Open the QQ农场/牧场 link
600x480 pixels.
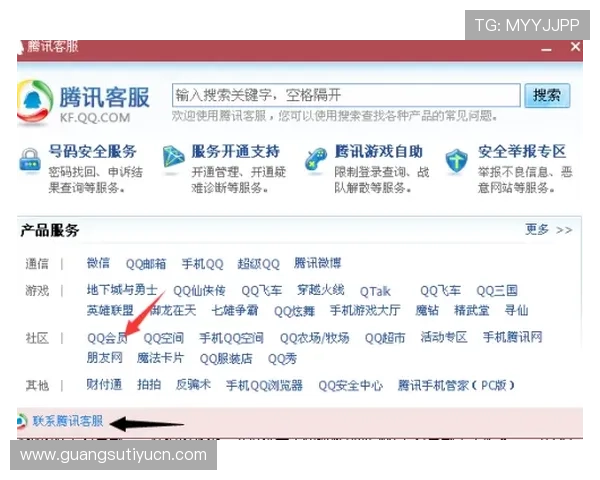pos(315,338)
